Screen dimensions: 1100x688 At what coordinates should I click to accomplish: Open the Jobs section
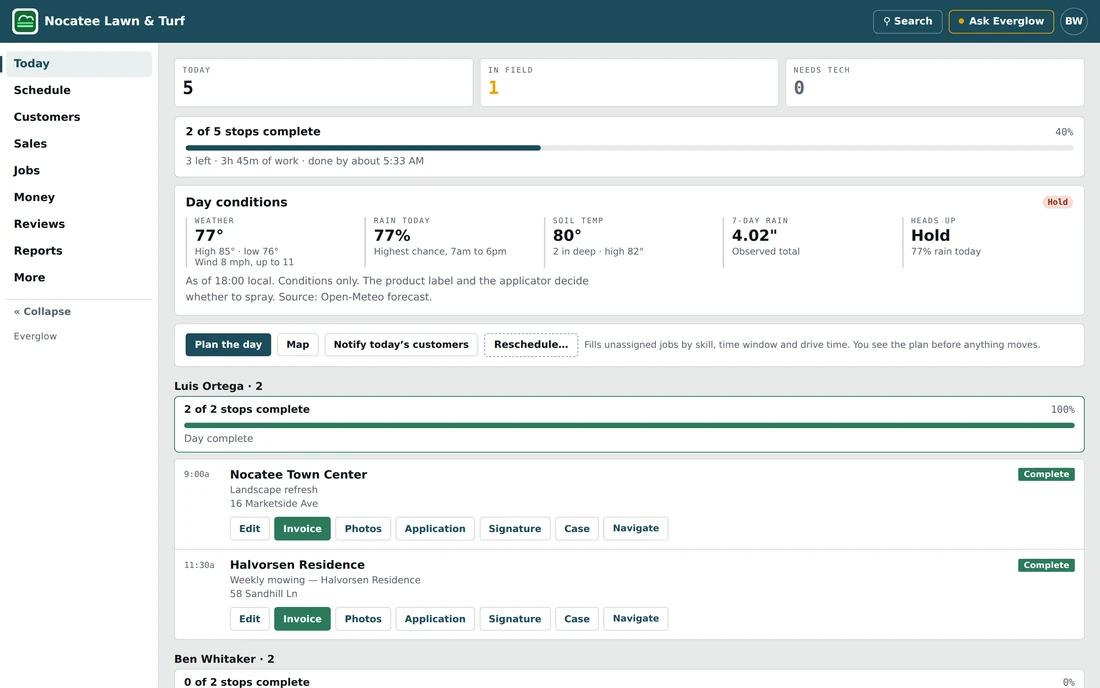(x=77, y=170)
